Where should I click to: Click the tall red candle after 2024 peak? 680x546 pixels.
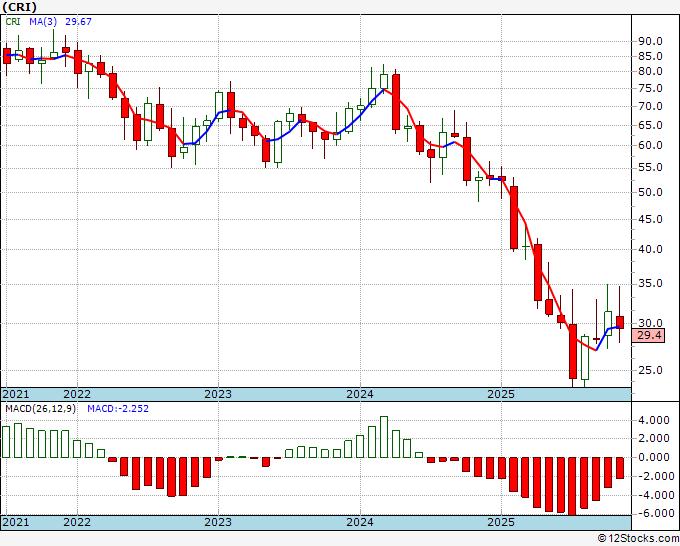(x=396, y=102)
